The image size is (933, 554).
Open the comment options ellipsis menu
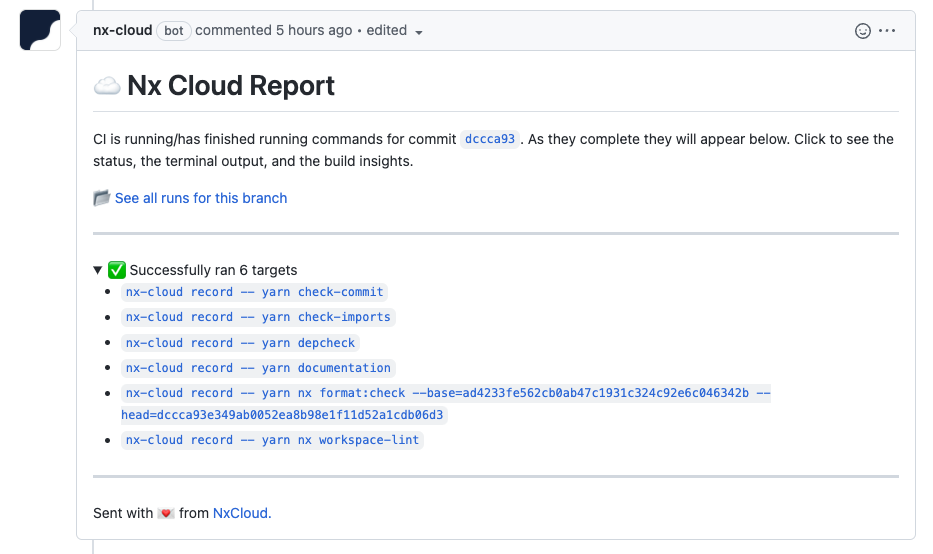(887, 31)
